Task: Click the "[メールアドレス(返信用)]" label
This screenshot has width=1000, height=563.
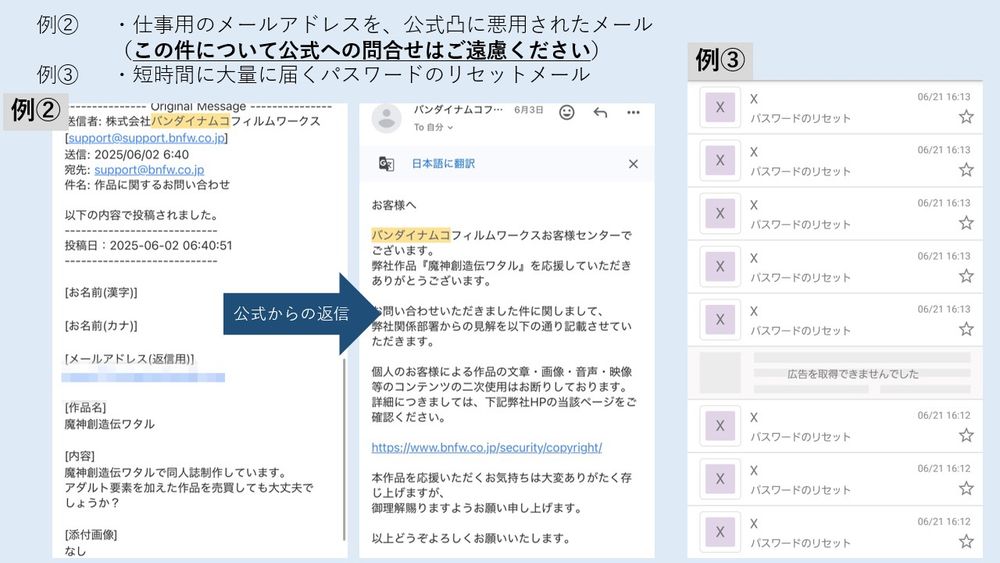Action: (x=129, y=359)
